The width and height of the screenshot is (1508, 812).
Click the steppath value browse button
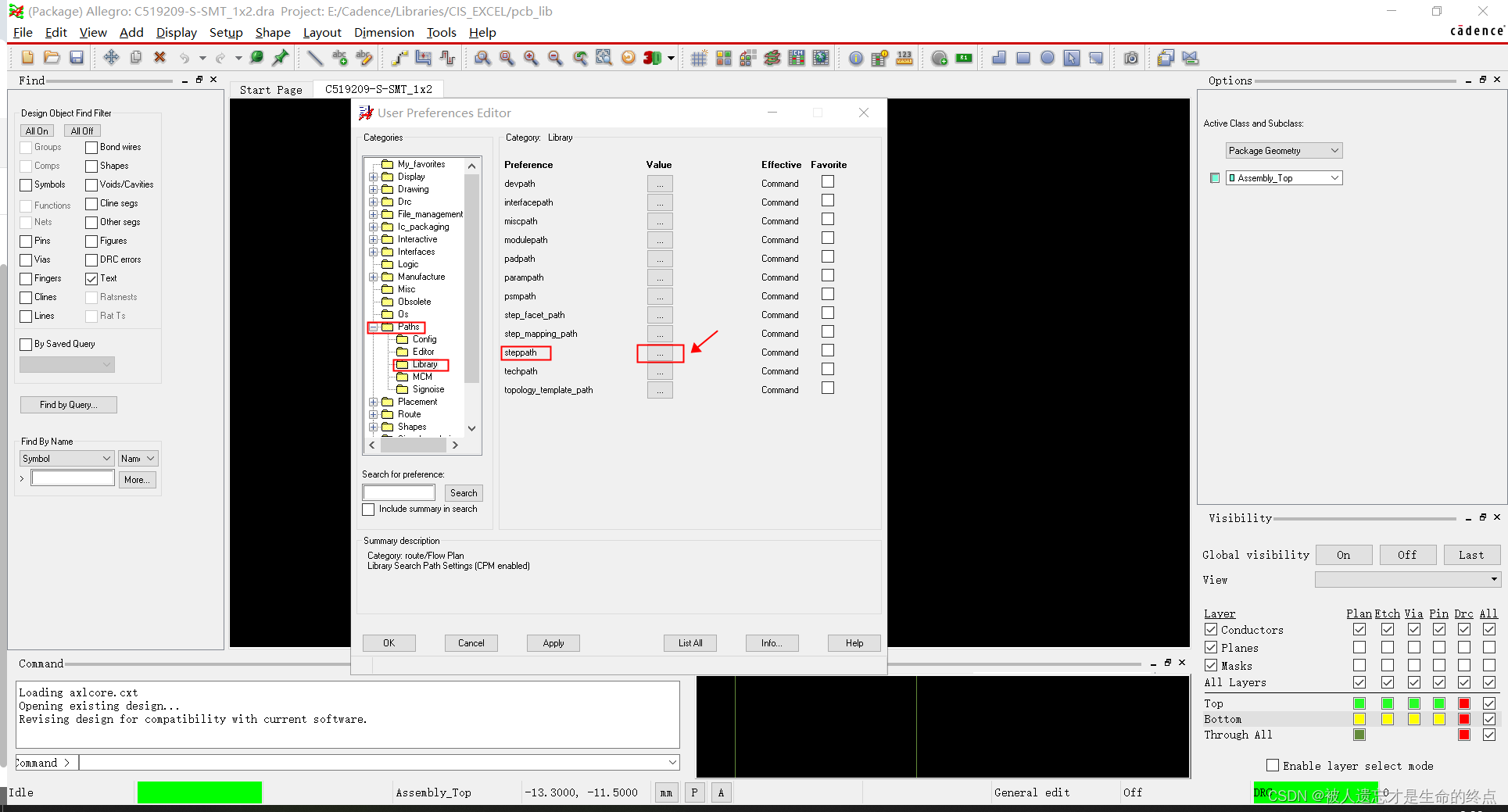(660, 353)
